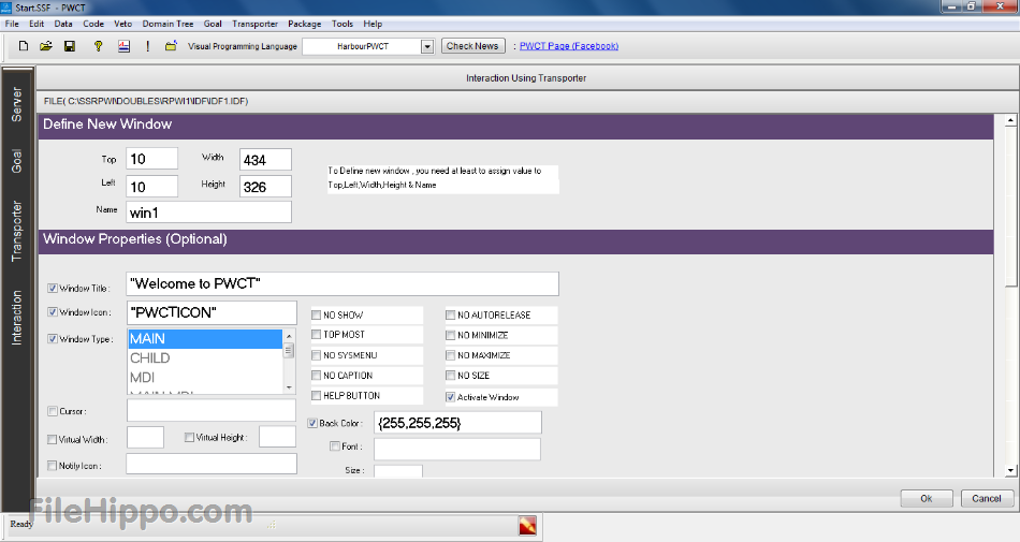1020x542 pixels.
Task: Click the form's vertical scrollbar down arrow
Action: pos(1010,470)
